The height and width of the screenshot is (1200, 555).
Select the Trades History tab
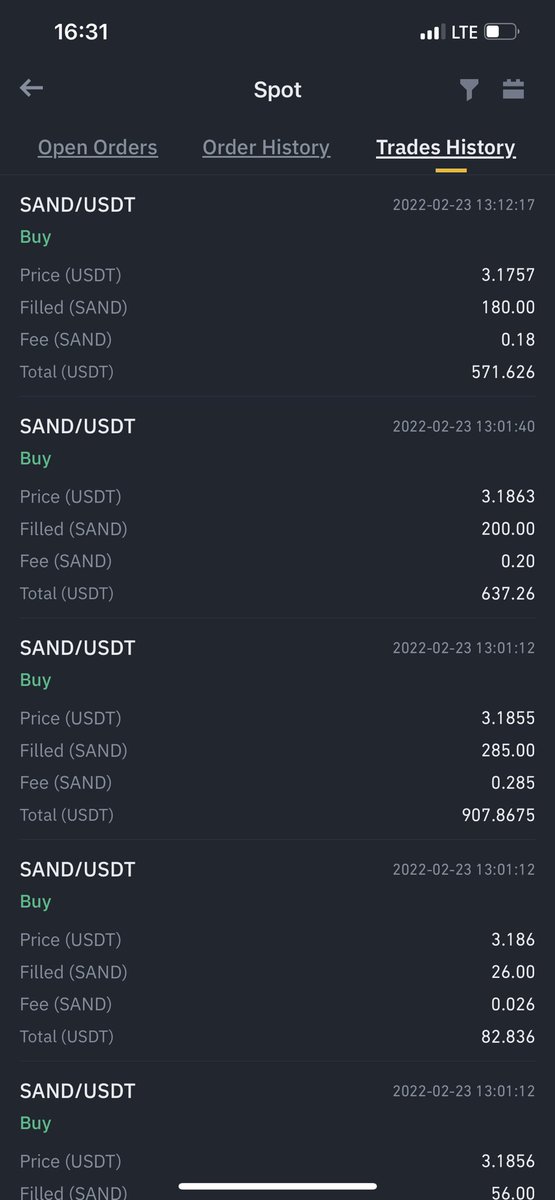(446, 148)
